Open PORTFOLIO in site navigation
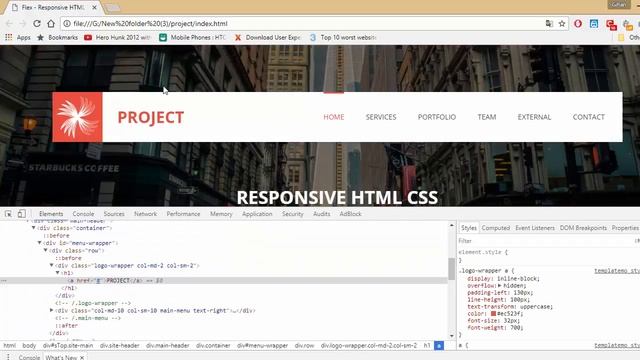 click(437, 117)
